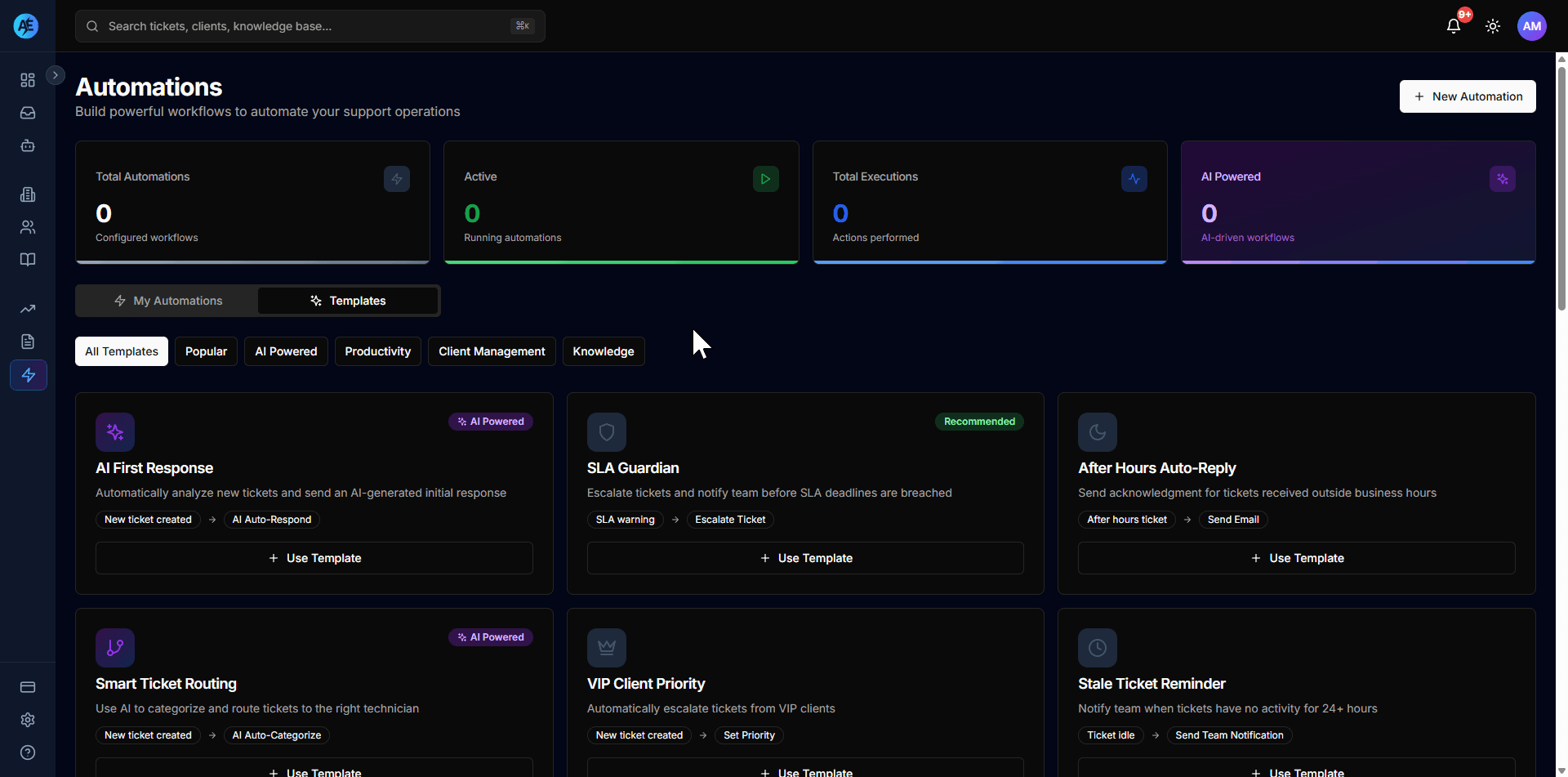
Task: Select the Team members icon in sidebar
Action: 28,227
